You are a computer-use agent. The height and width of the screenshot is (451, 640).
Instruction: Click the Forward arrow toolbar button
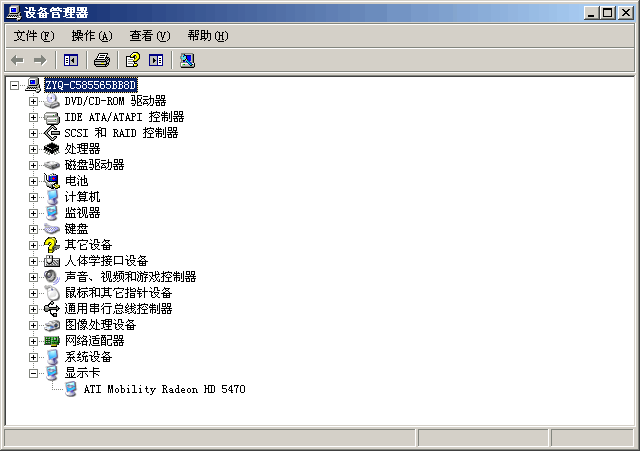[x=40, y=60]
